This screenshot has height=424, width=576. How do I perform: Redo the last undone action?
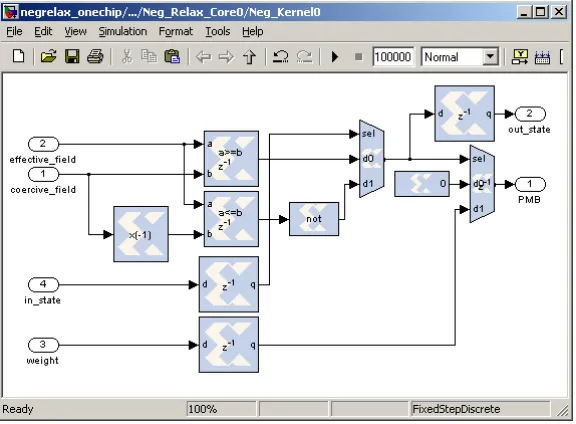[304, 57]
